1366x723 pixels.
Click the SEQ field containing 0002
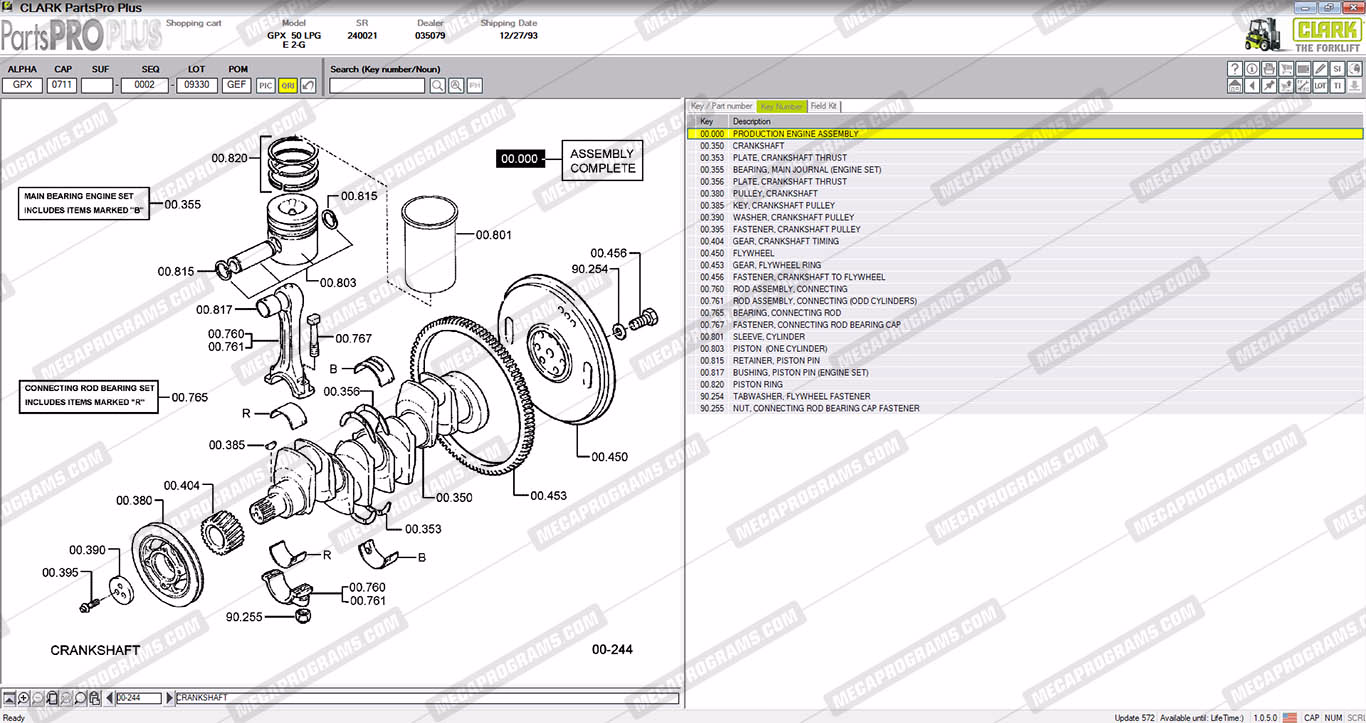pos(146,85)
